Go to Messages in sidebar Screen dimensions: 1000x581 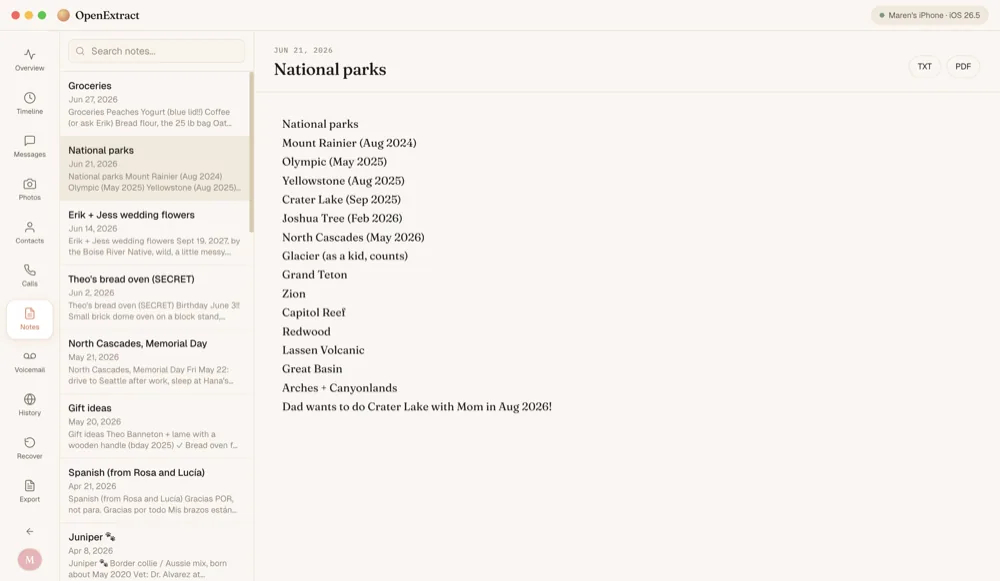click(x=29, y=146)
